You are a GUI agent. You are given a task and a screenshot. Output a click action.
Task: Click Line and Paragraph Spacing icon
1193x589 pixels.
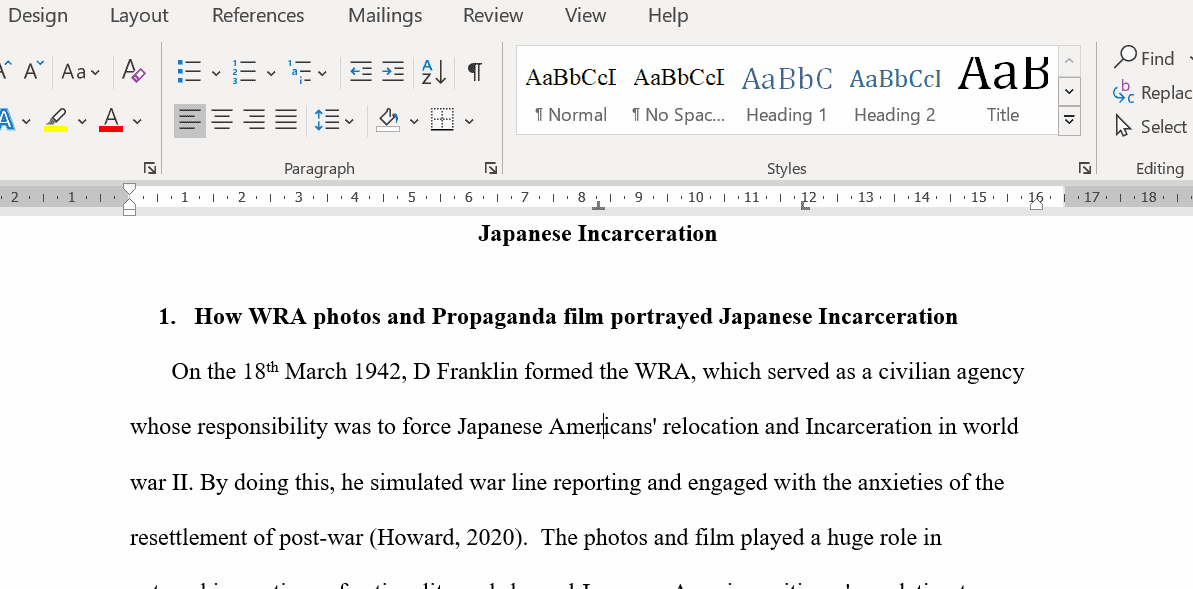tap(327, 120)
